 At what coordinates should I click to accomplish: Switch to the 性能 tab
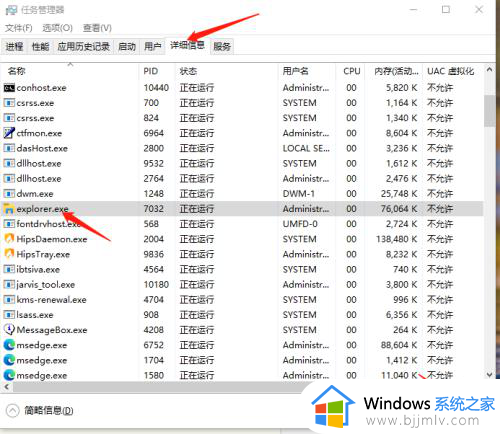coord(40,46)
